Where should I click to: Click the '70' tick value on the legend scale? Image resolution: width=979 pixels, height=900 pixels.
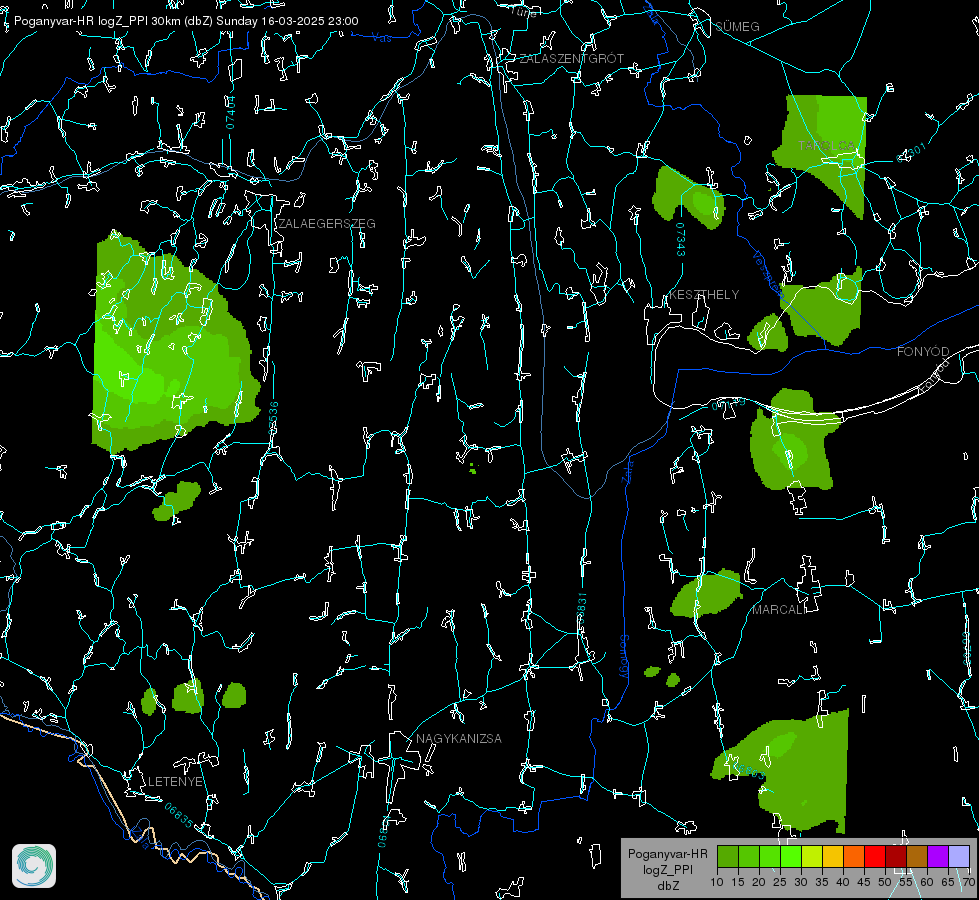[969, 883]
